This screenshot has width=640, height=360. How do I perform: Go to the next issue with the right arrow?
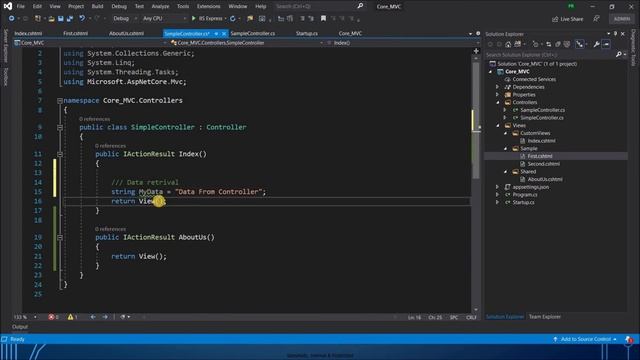[105, 317]
